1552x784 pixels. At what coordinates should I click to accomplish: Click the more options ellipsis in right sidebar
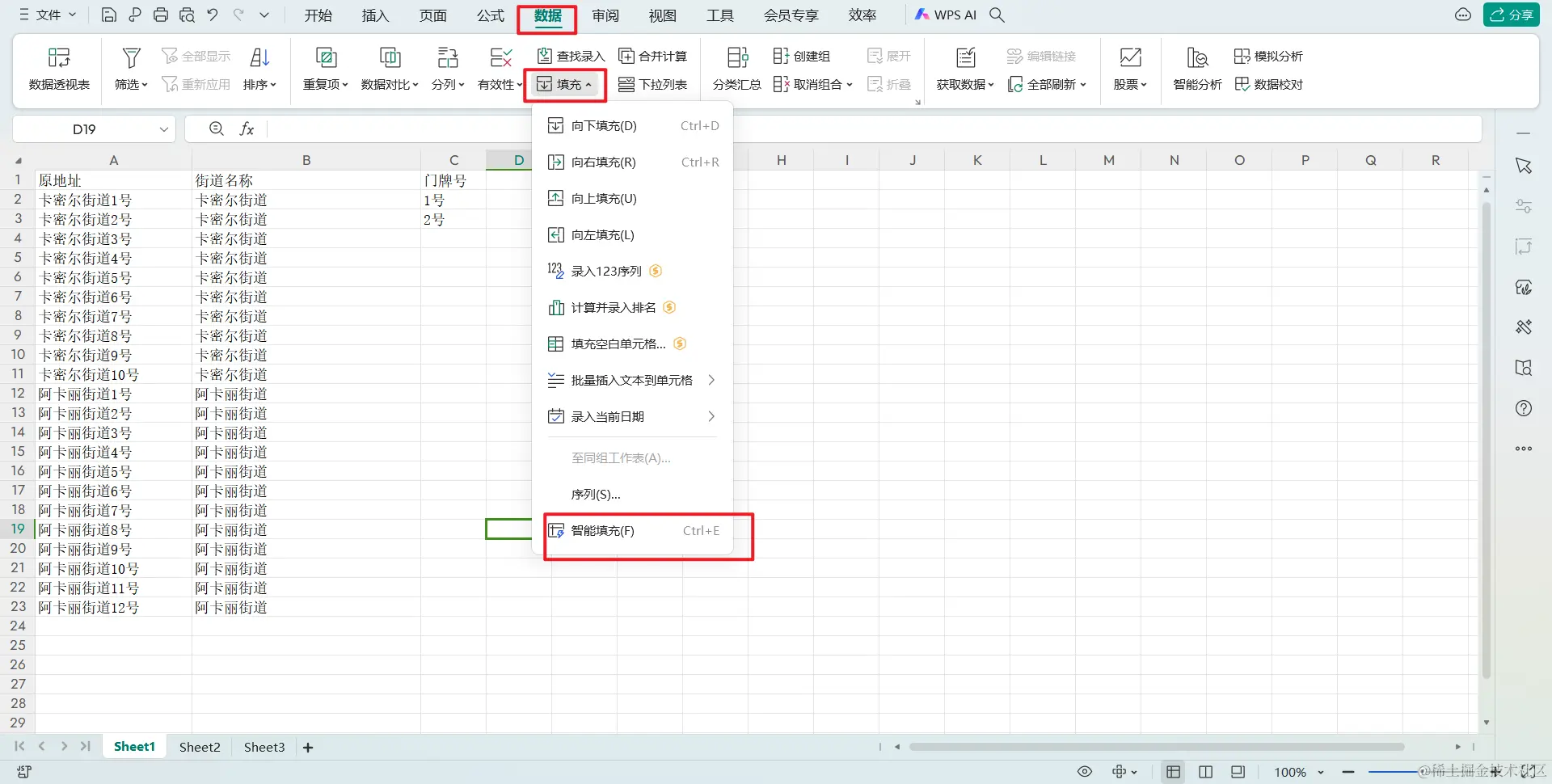[1524, 449]
